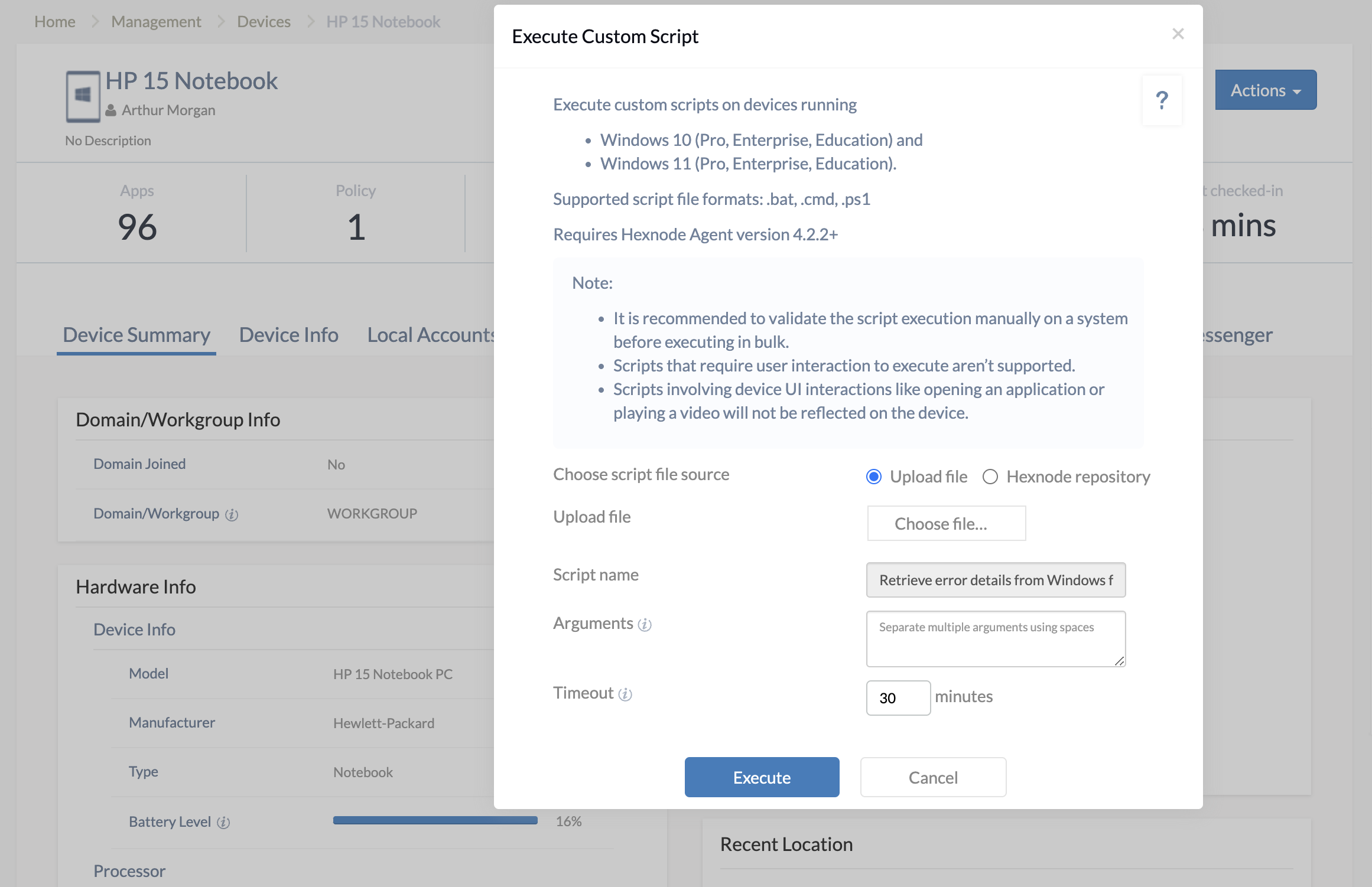
Task: Click the Windows device icon beside HP 15 Notebook
Action: point(83,96)
